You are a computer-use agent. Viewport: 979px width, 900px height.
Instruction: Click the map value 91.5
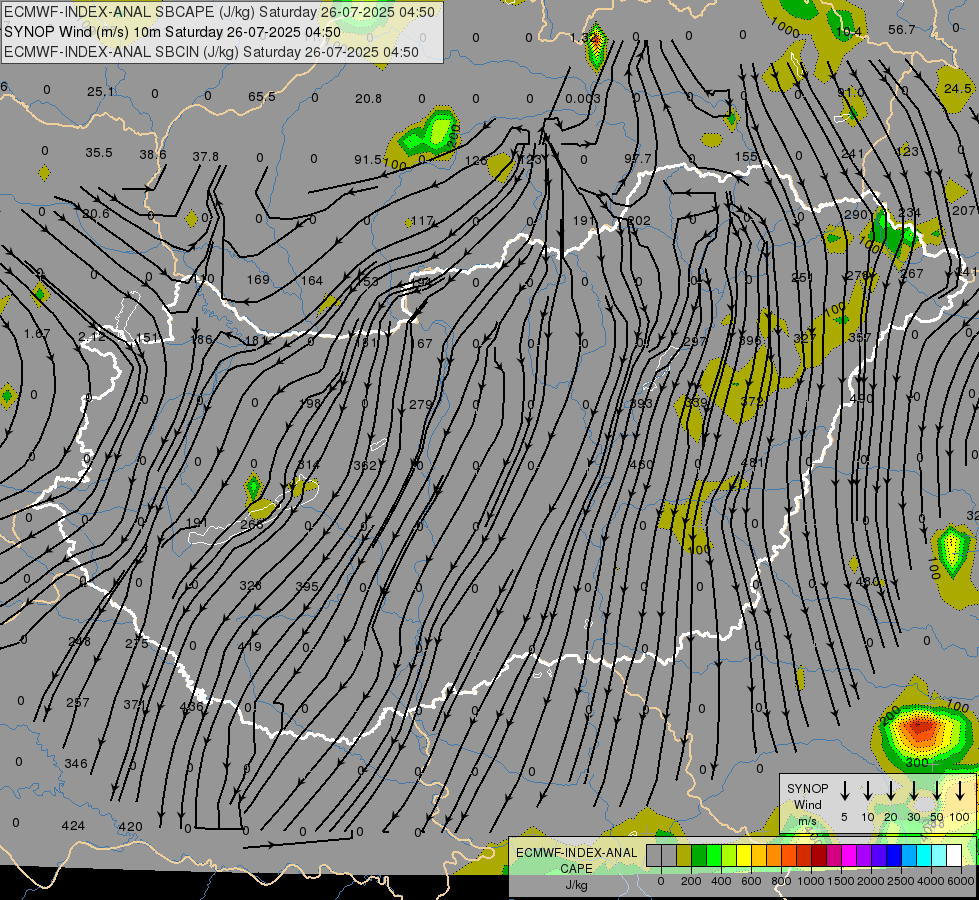point(368,159)
